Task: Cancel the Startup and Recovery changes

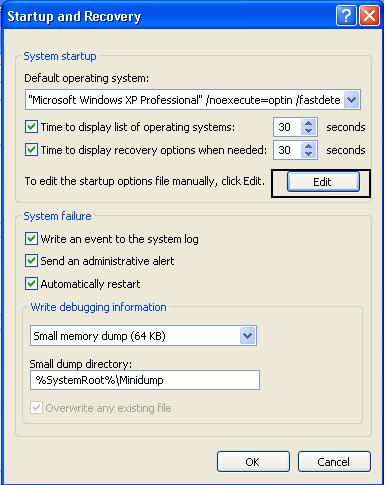Action: tap(334, 462)
